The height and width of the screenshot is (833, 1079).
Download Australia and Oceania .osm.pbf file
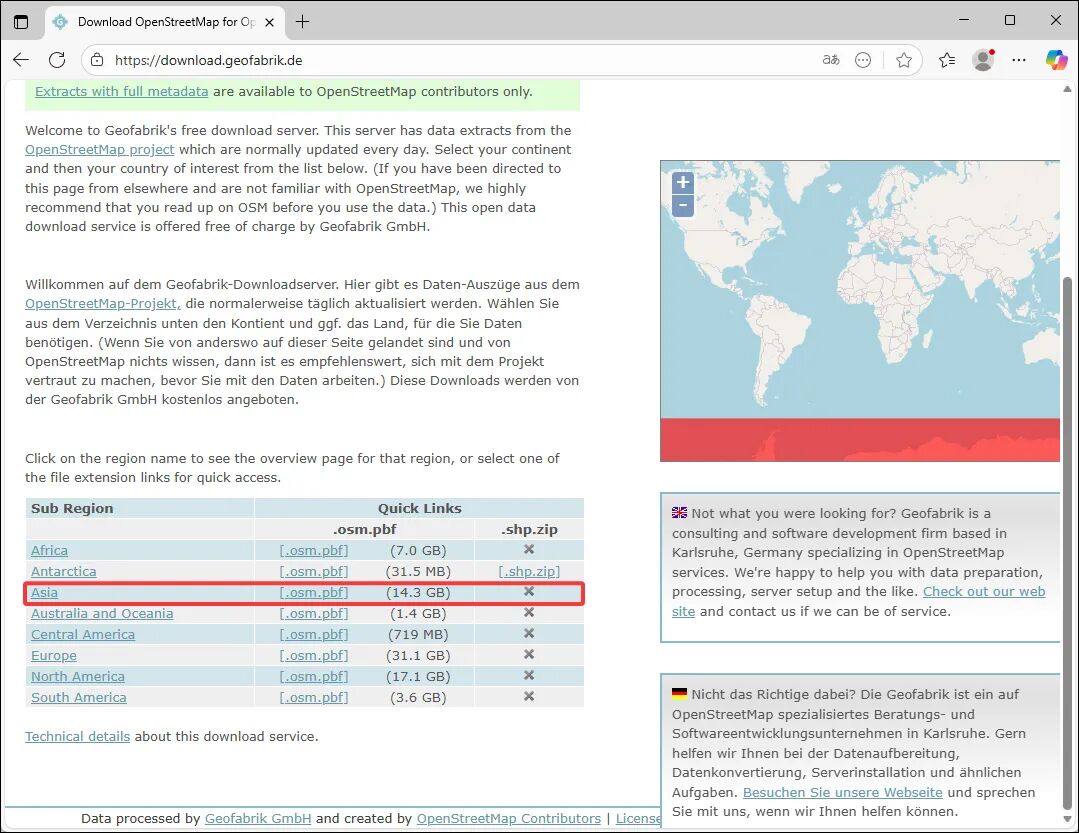click(x=314, y=614)
